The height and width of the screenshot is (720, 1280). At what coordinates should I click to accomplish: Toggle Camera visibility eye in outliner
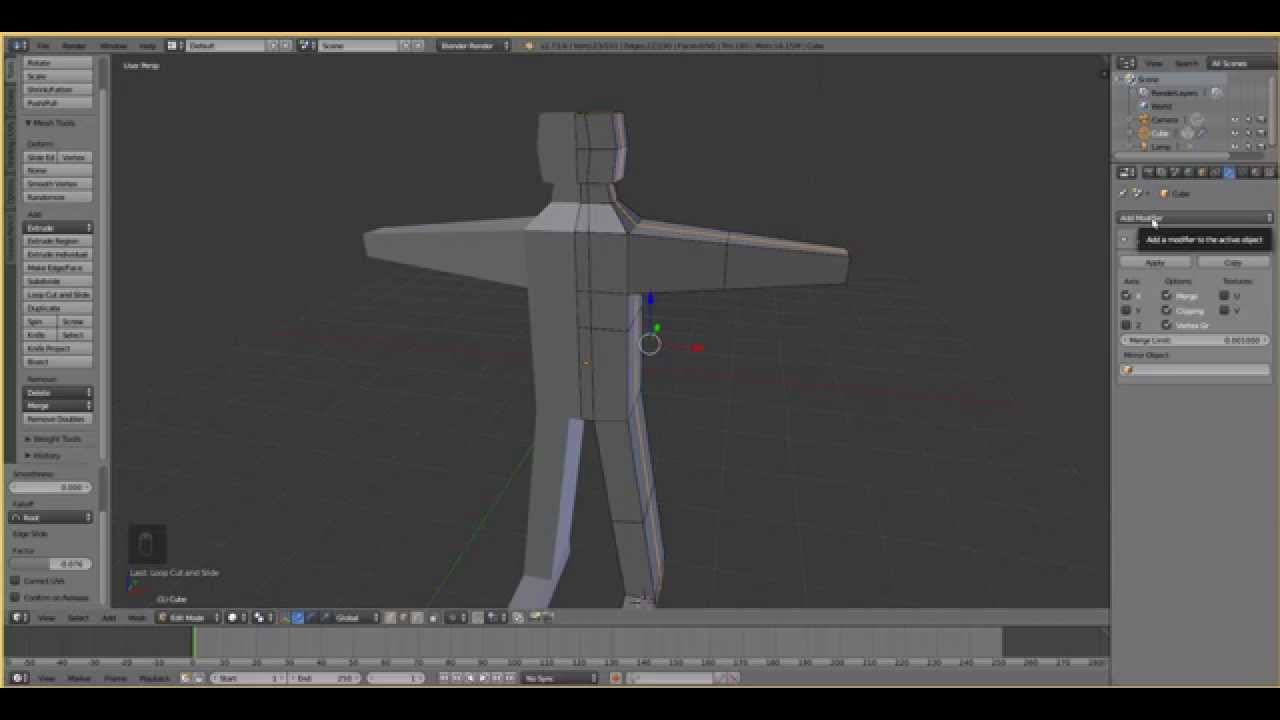click(1234, 119)
